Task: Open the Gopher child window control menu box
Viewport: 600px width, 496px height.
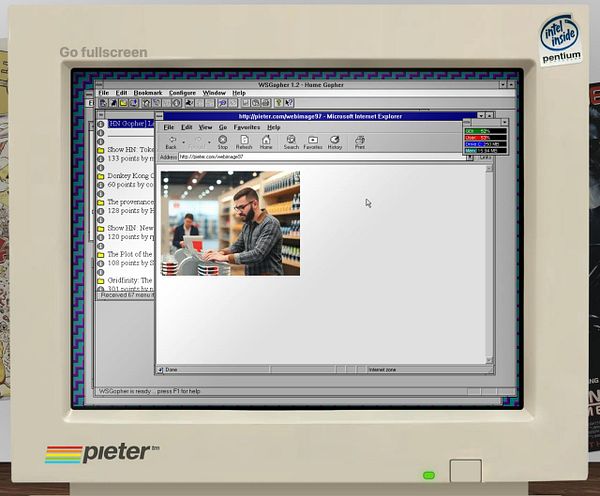Action: (101, 114)
